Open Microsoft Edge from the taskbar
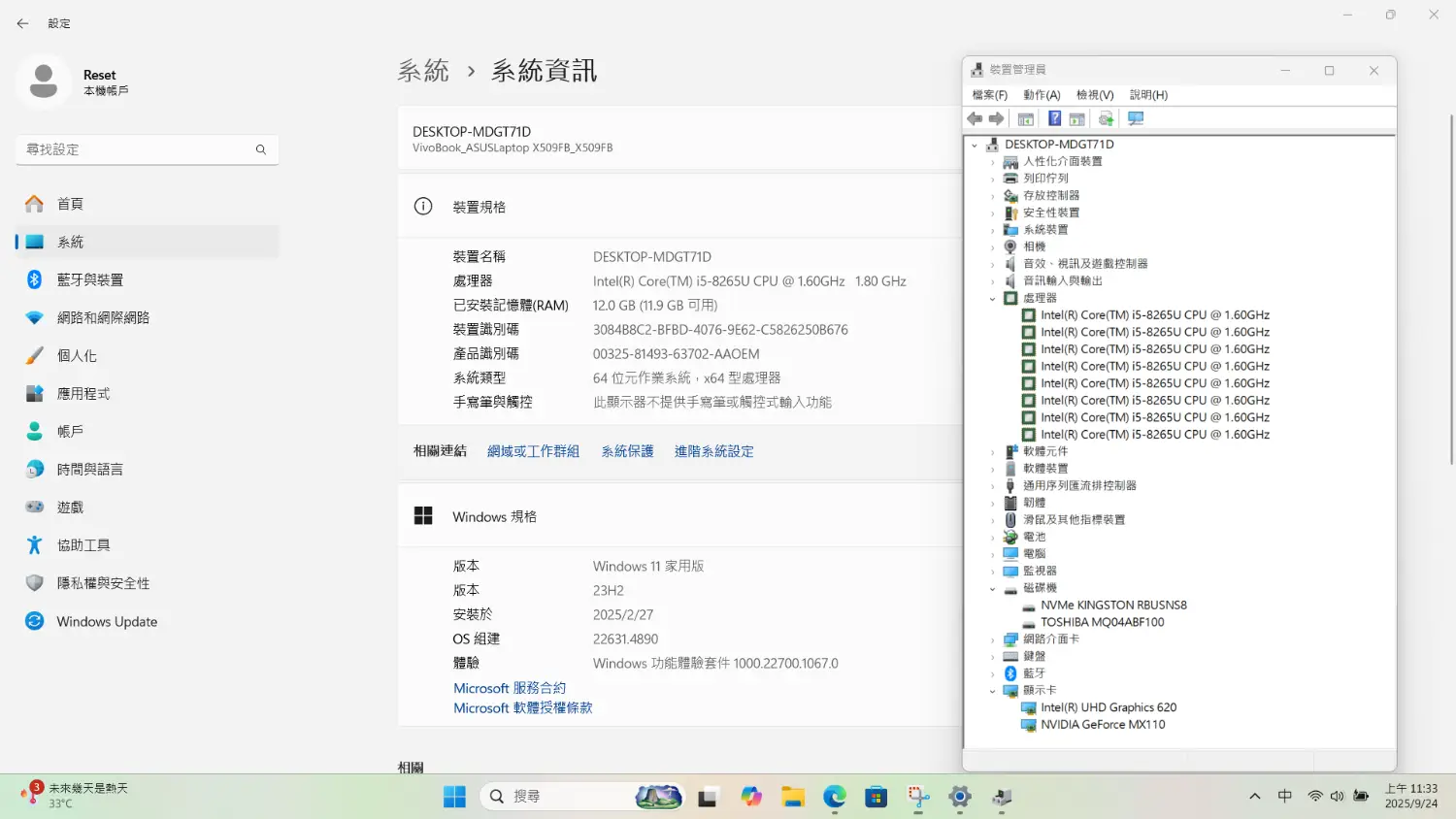Screen dimensions: 1456x819 pyautogui.click(x=835, y=797)
